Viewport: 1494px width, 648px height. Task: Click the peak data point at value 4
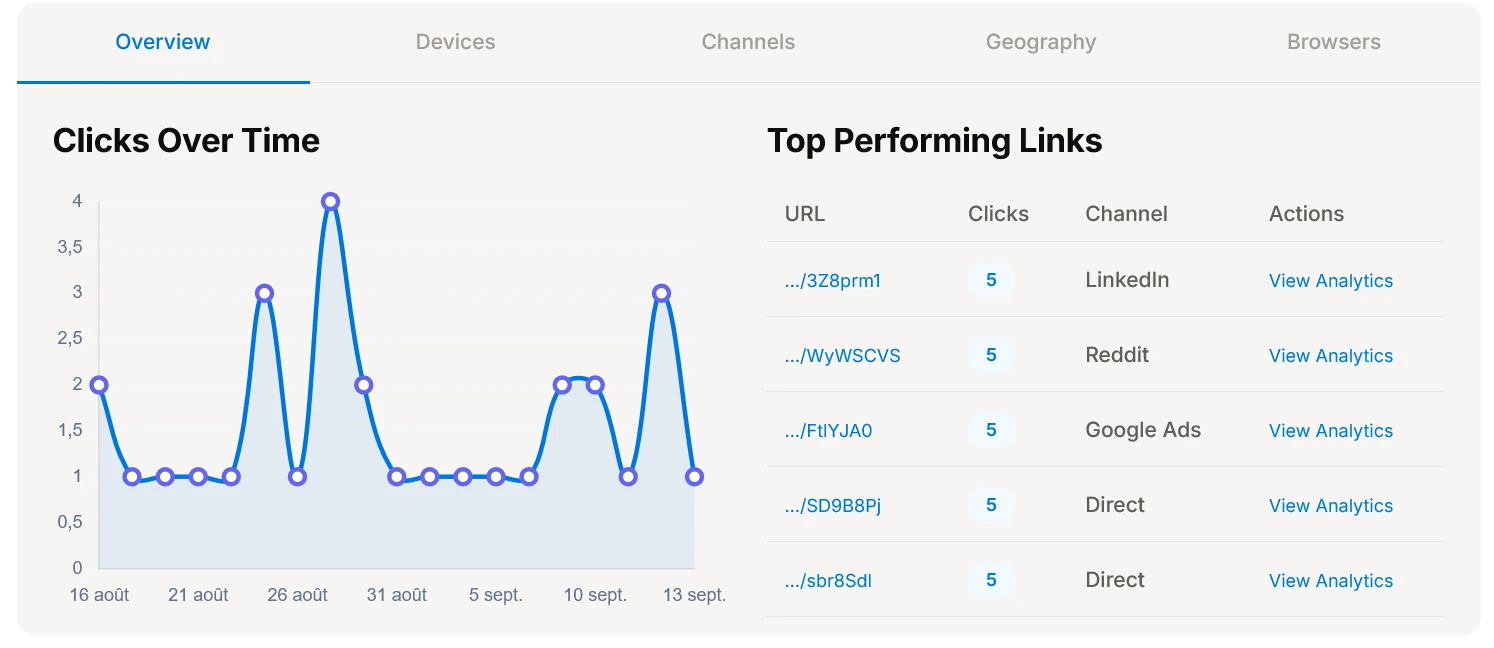coord(330,202)
